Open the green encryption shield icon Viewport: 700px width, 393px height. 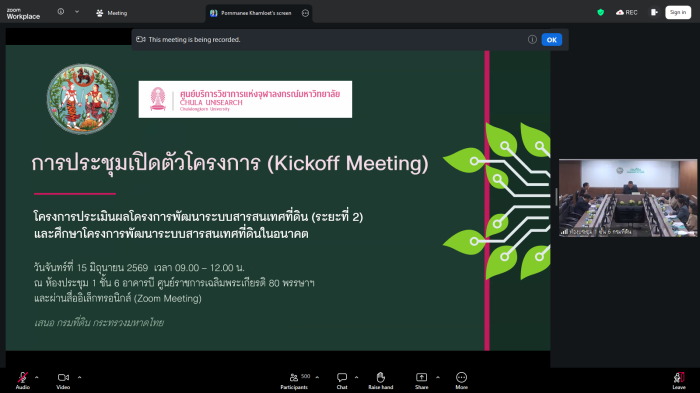coord(600,13)
